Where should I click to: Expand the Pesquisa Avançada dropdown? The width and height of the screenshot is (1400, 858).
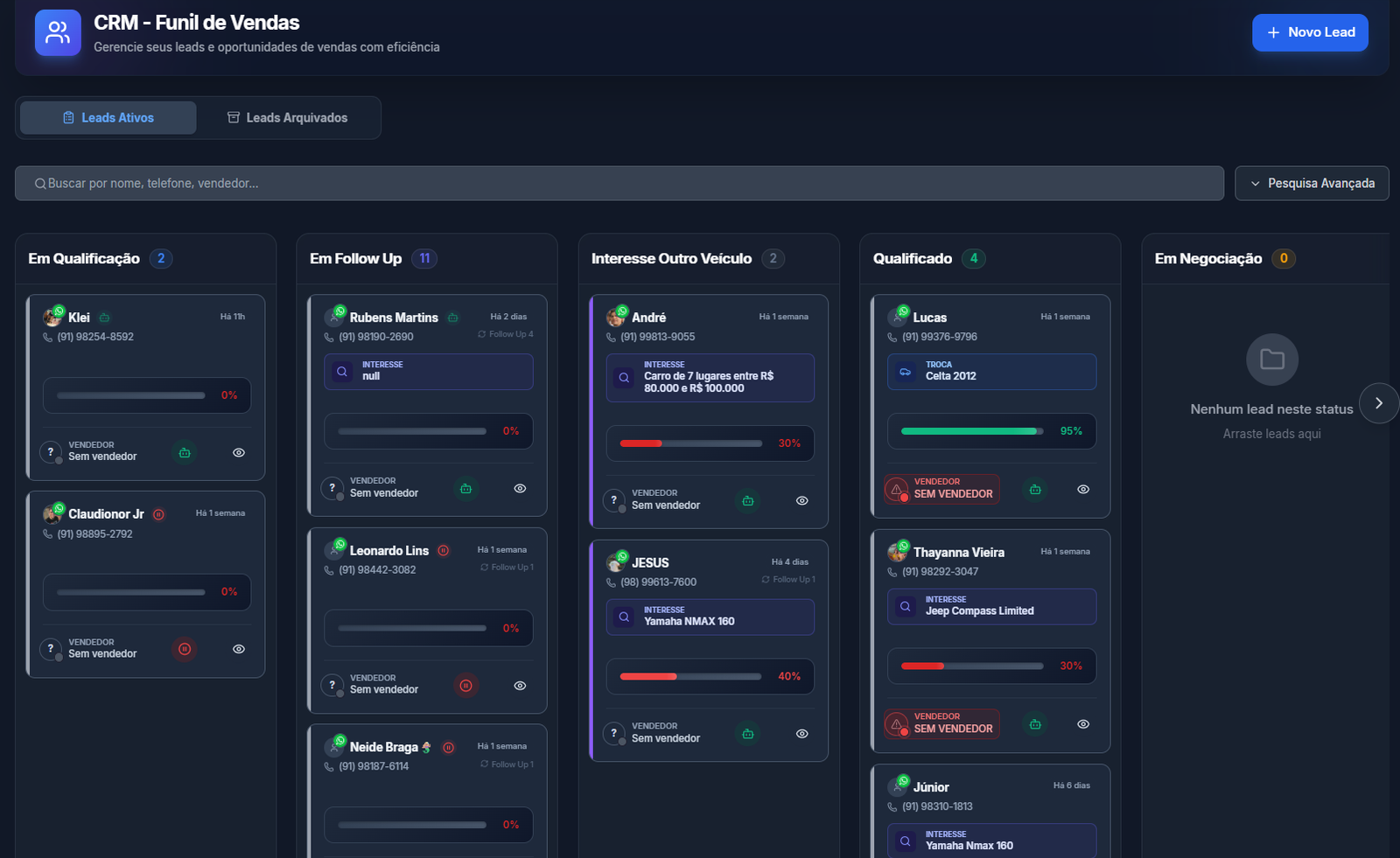coord(1312,184)
